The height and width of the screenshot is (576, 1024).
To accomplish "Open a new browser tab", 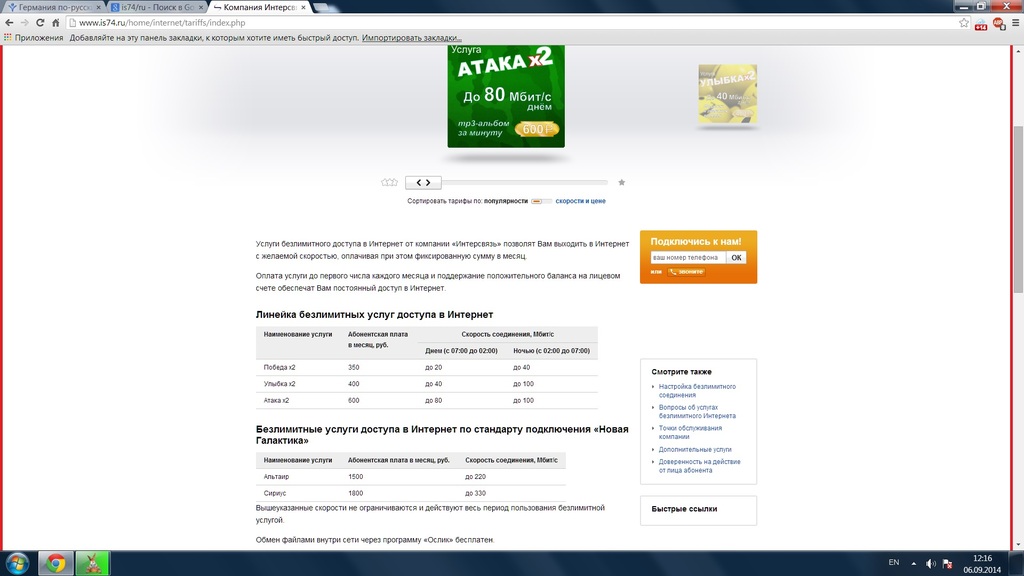I will [x=321, y=7].
